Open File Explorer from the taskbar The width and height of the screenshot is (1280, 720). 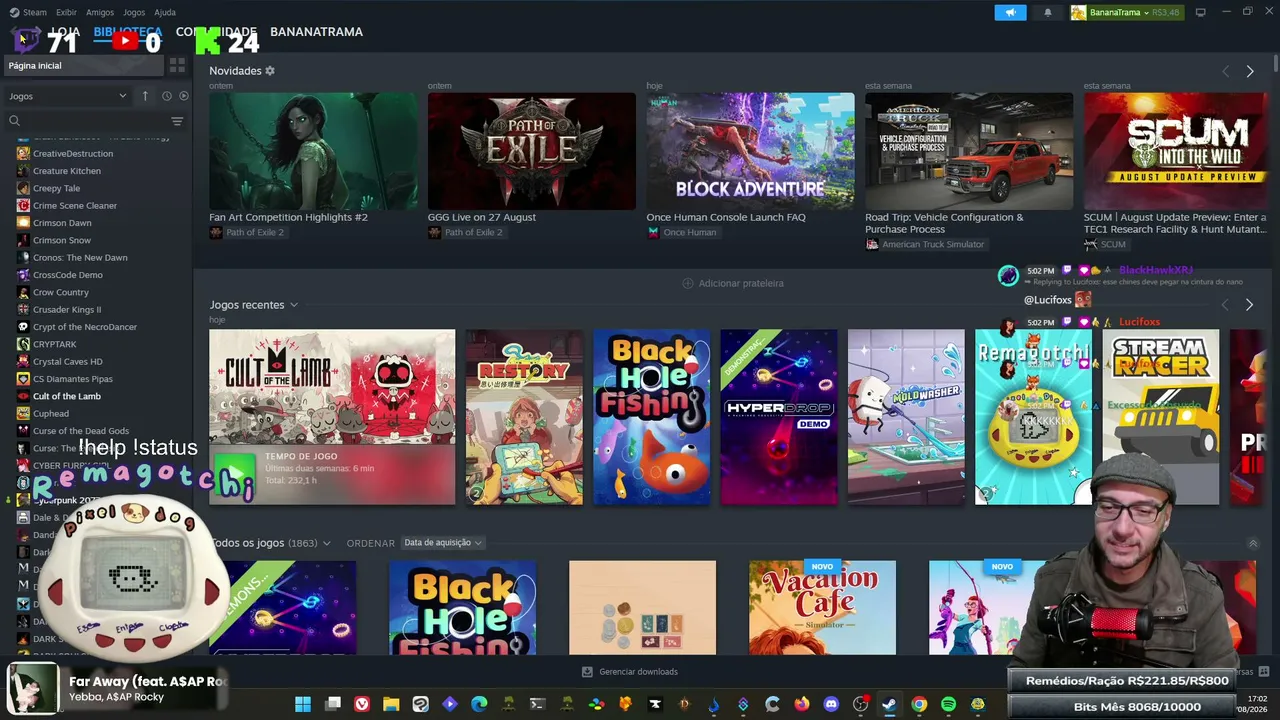click(391, 704)
